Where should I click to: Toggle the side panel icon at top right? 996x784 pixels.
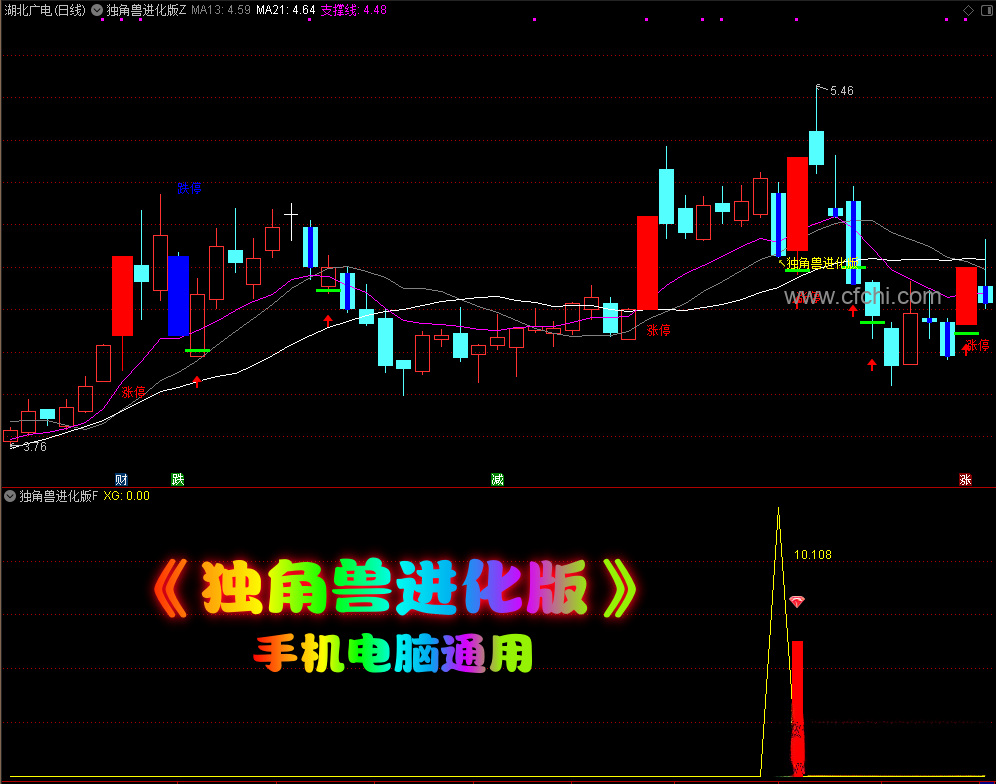(x=987, y=10)
